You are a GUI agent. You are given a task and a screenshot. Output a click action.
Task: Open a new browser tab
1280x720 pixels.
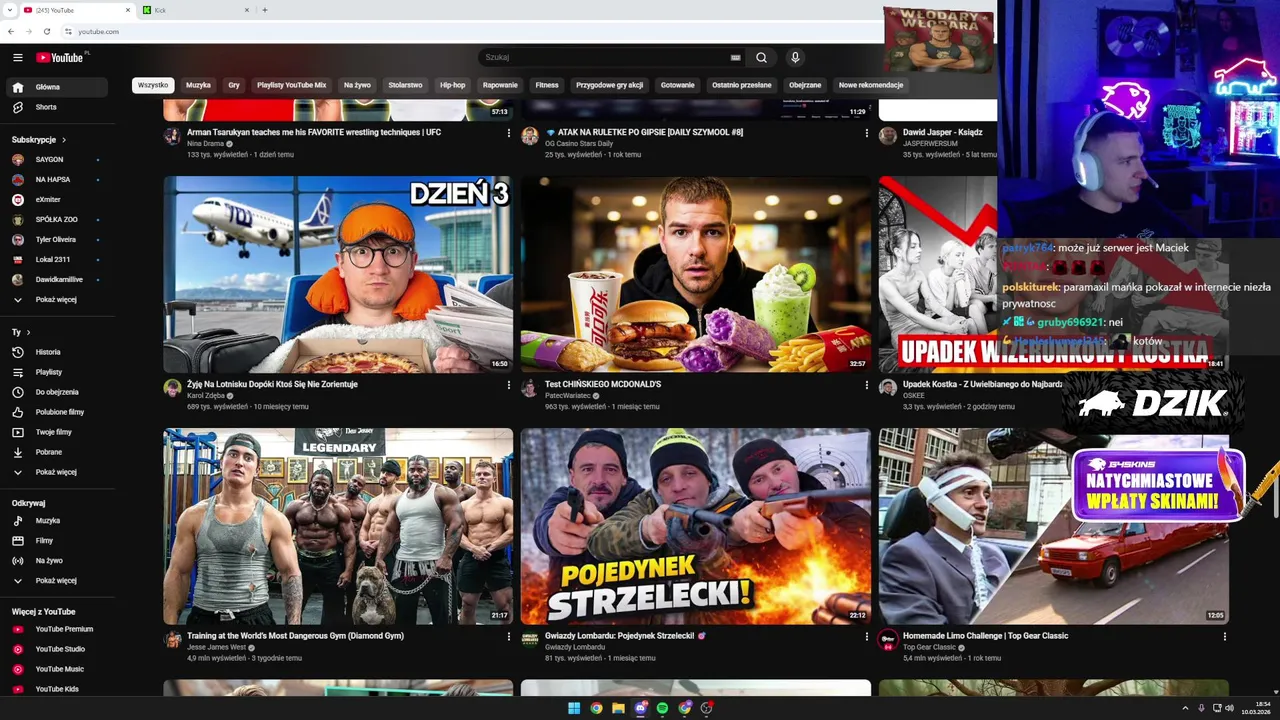tap(265, 10)
